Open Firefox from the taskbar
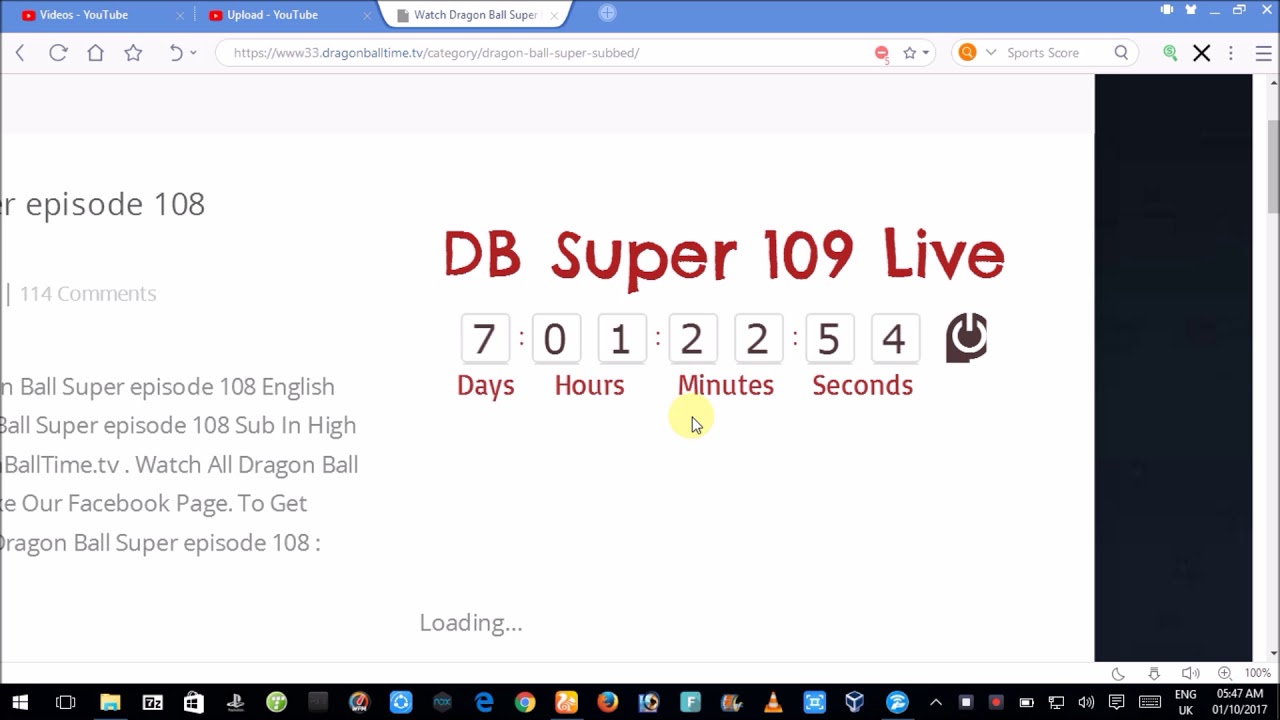The width and height of the screenshot is (1280, 720). (607, 702)
